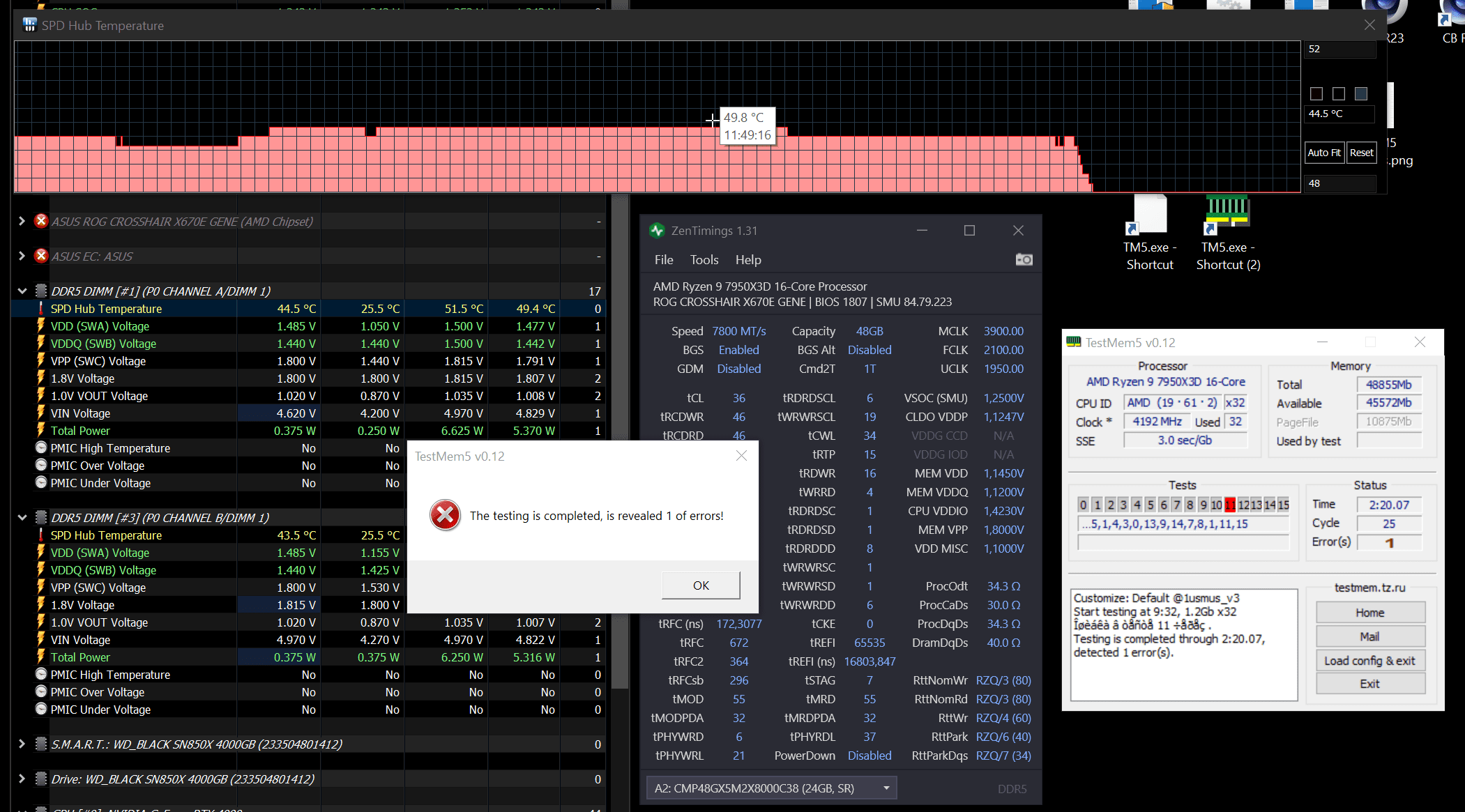This screenshot has height=812, width=1465.
Task: Pick the first (dark red) graph color swatch
Action: pyautogui.click(x=1316, y=93)
